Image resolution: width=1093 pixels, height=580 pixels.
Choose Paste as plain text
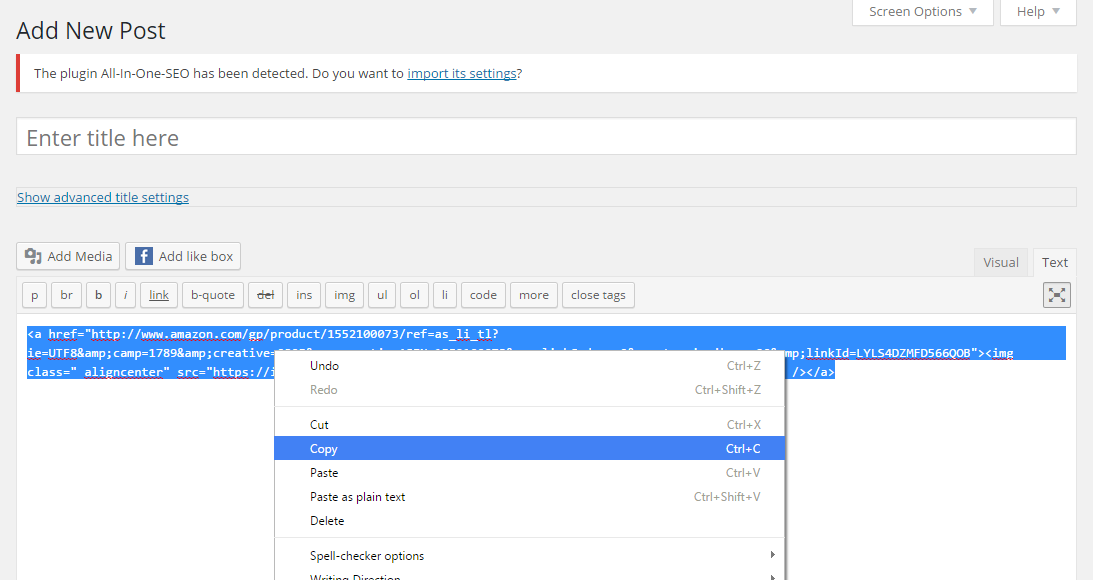click(530, 496)
